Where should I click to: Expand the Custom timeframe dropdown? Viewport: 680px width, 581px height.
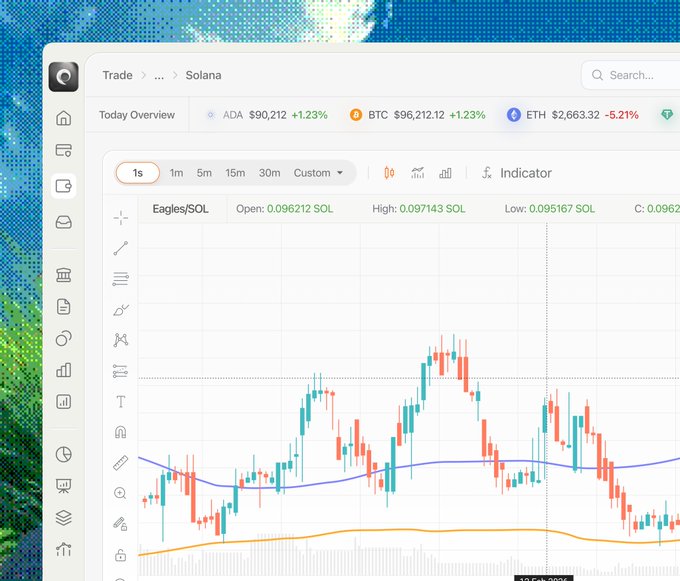click(318, 173)
